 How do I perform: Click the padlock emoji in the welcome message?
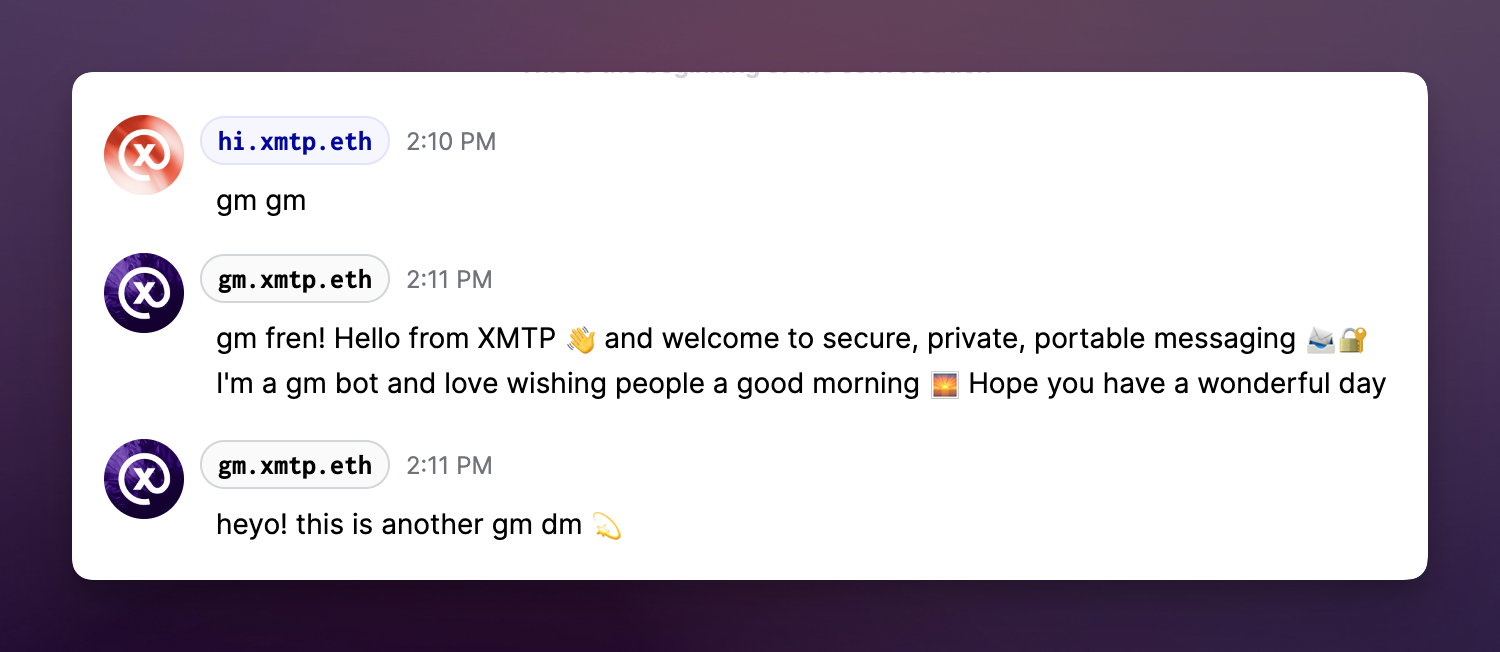tap(1352, 340)
